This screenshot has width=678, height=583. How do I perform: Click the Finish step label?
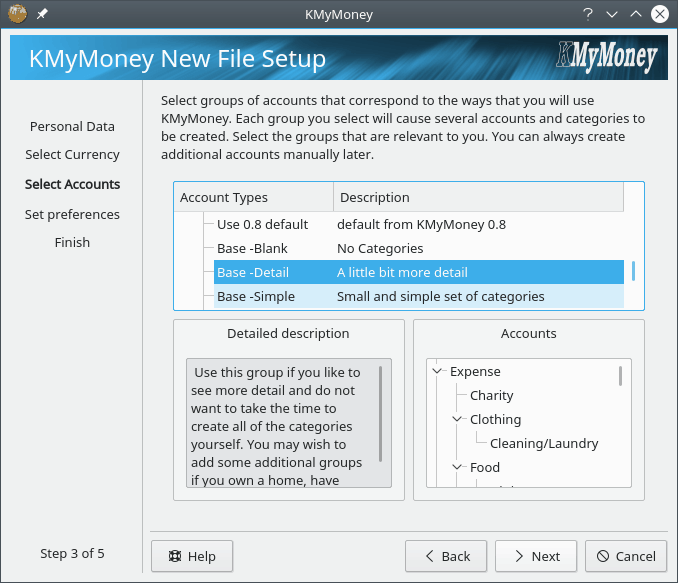[72, 242]
